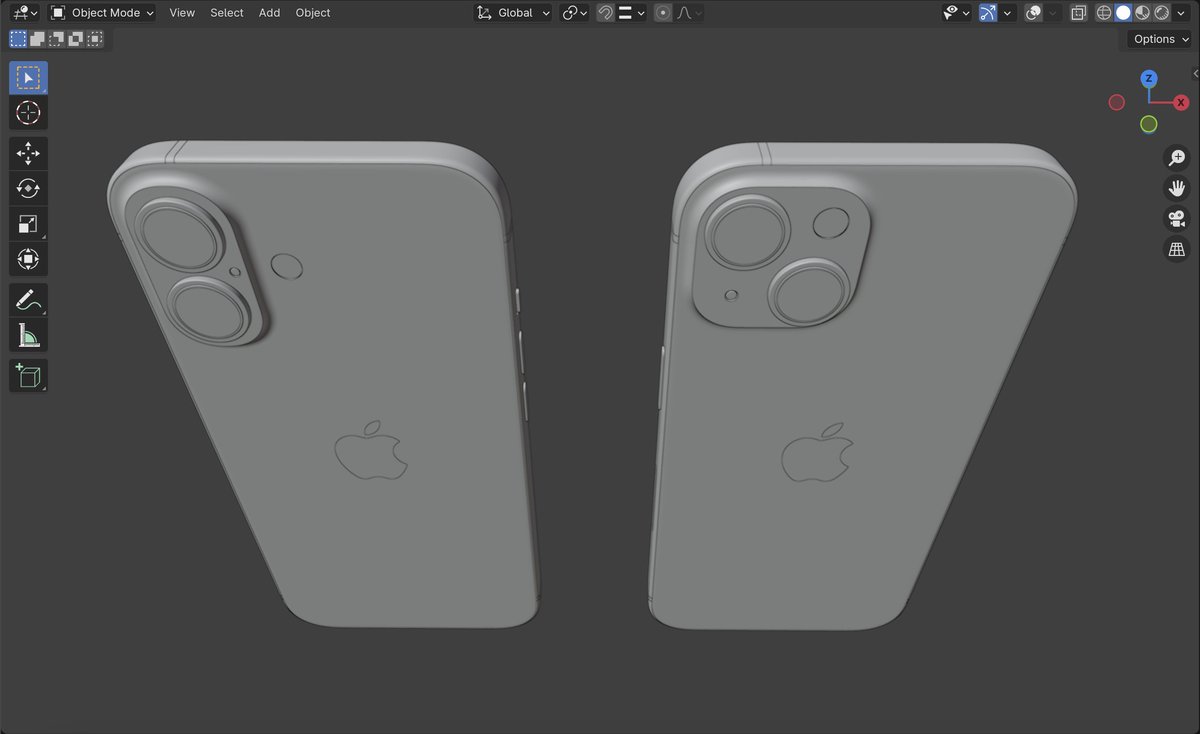Image resolution: width=1200 pixels, height=734 pixels.
Task: Click the red X axis on gizmo
Action: (1181, 102)
